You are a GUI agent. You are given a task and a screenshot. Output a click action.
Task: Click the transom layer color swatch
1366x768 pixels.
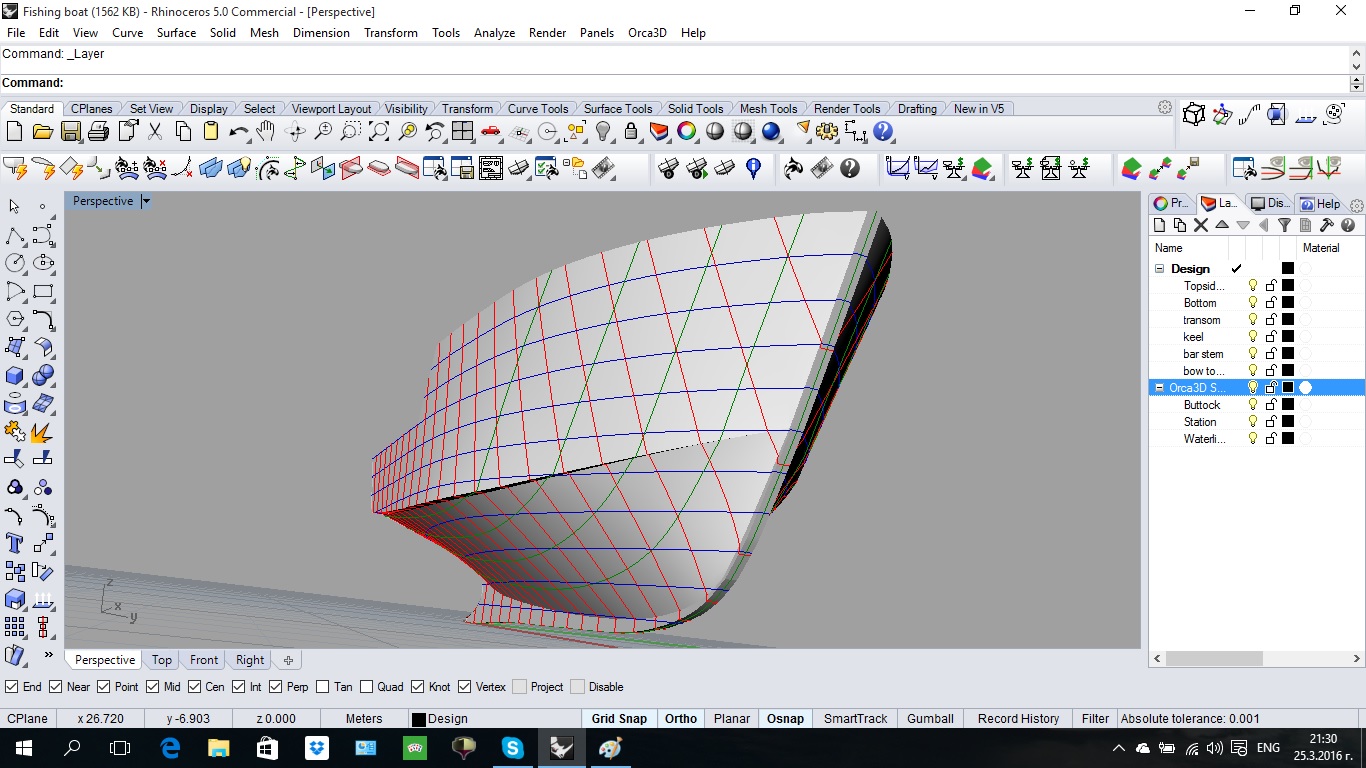pyautogui.click(x=1288, y=320)
